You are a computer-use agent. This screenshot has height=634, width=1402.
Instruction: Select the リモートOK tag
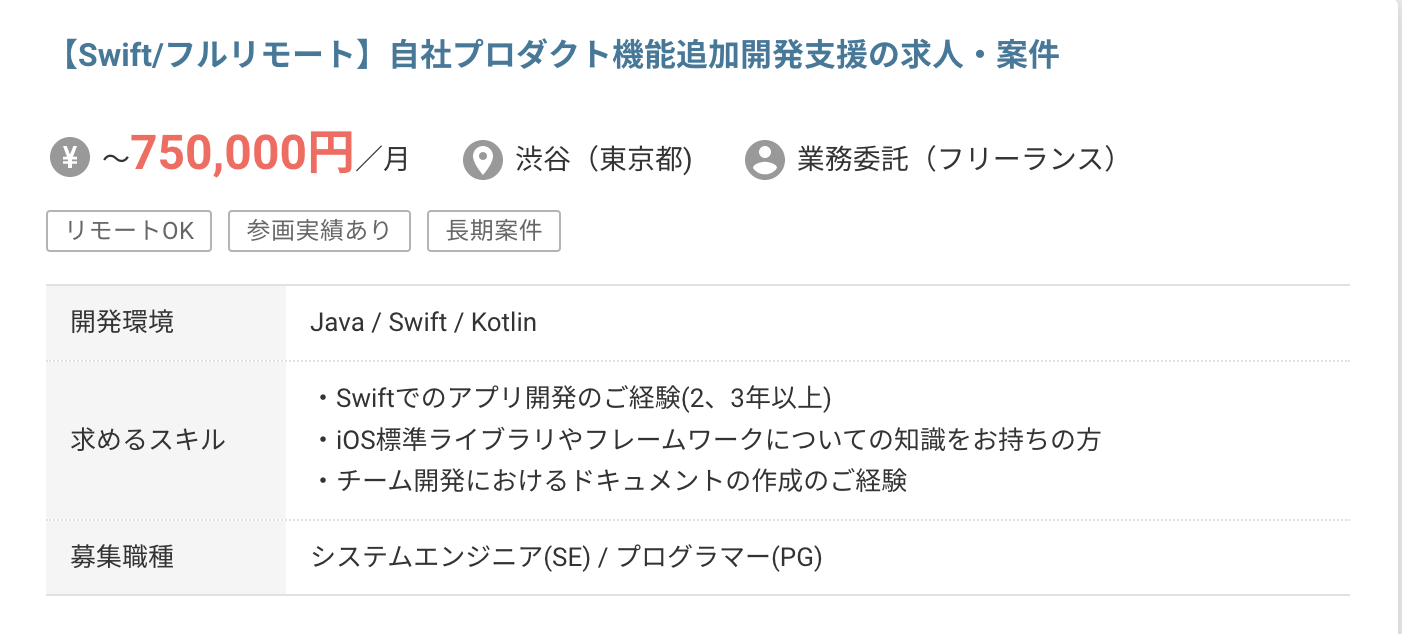pyautogui.click(x=129, y=231)
